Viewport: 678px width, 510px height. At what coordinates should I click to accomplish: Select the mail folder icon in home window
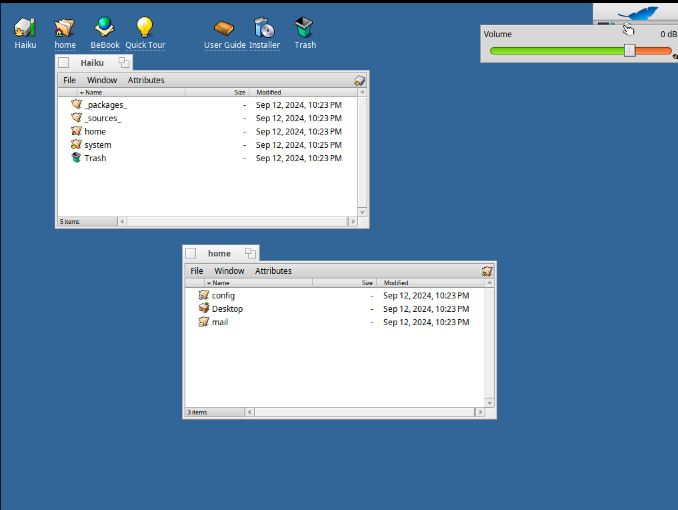[204, 321]
